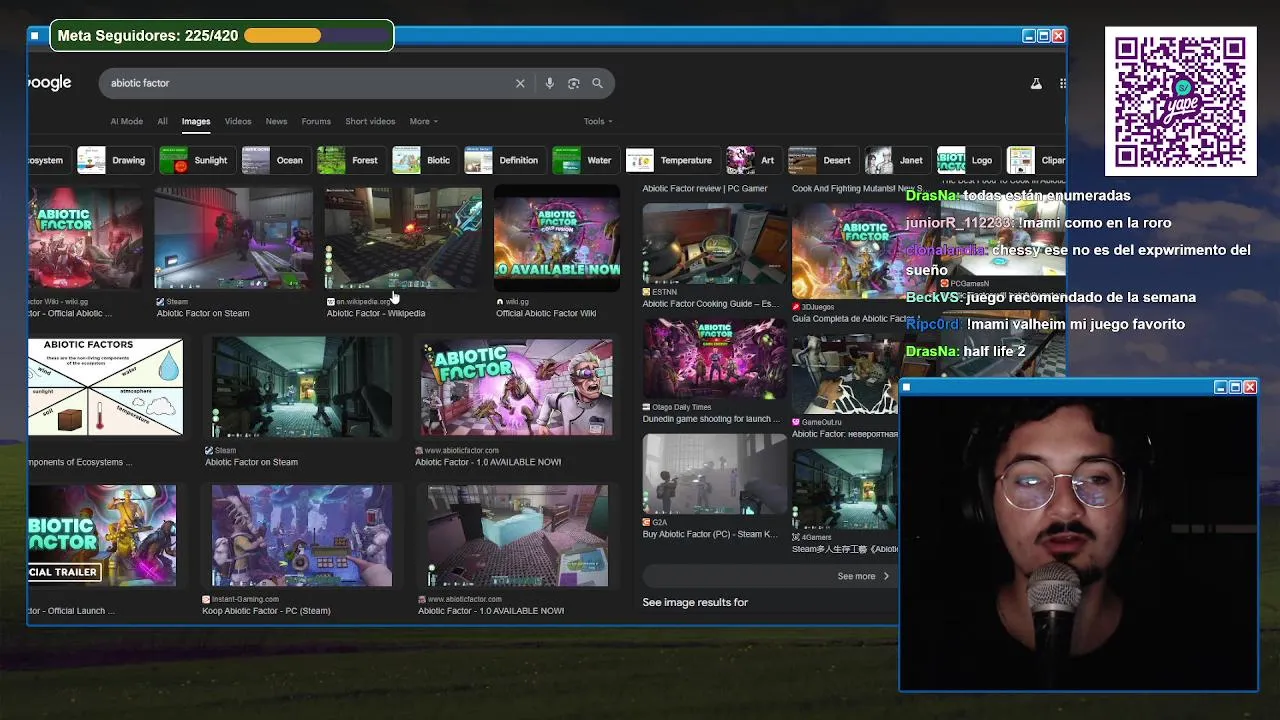Click Abiotic Factor Cooking Guide caption

click(710, 304)
